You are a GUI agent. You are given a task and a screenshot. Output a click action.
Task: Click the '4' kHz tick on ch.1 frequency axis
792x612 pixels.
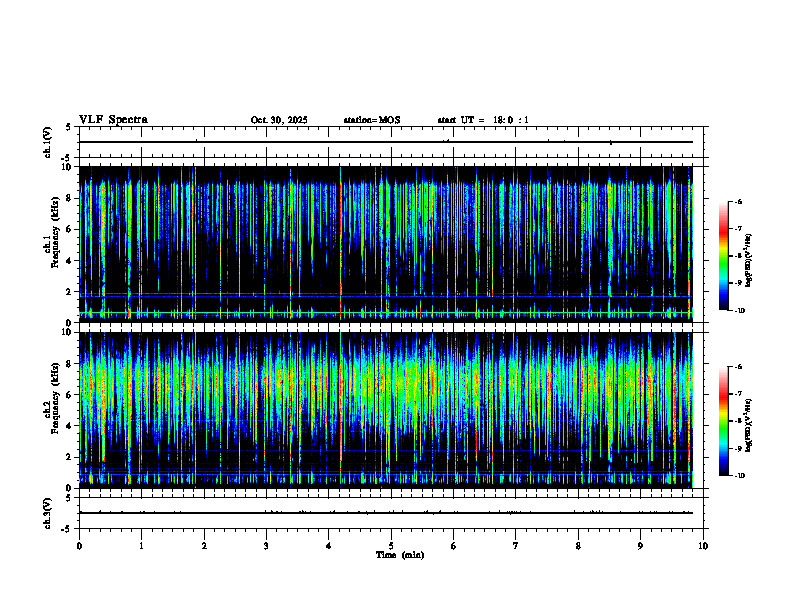pos(70,261)
